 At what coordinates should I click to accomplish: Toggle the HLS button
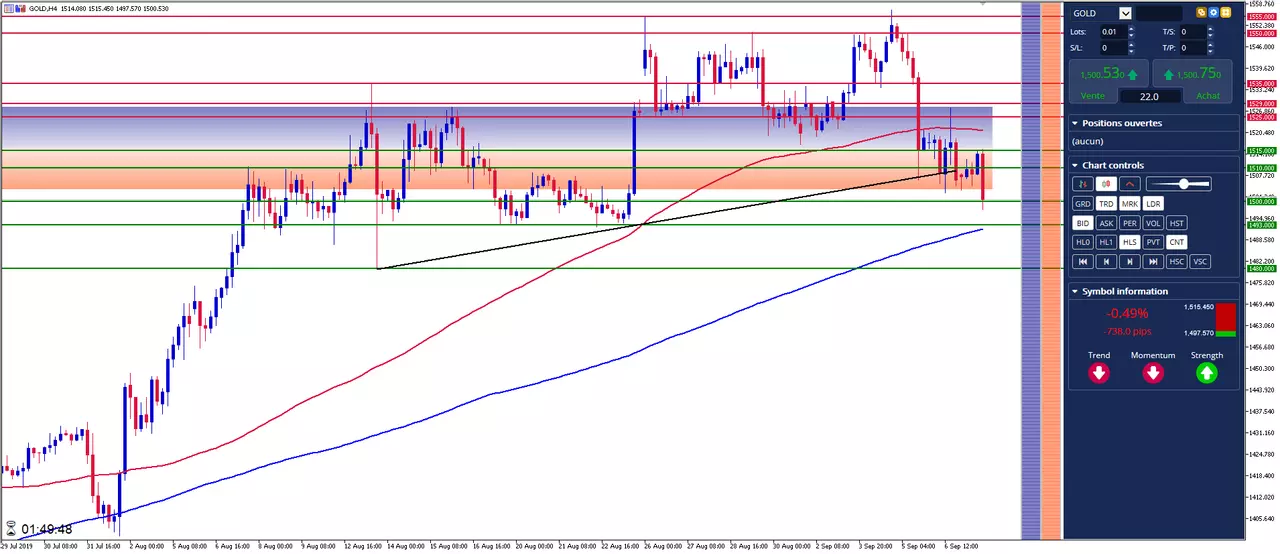pyautogui.click(x=1130, y=242)
